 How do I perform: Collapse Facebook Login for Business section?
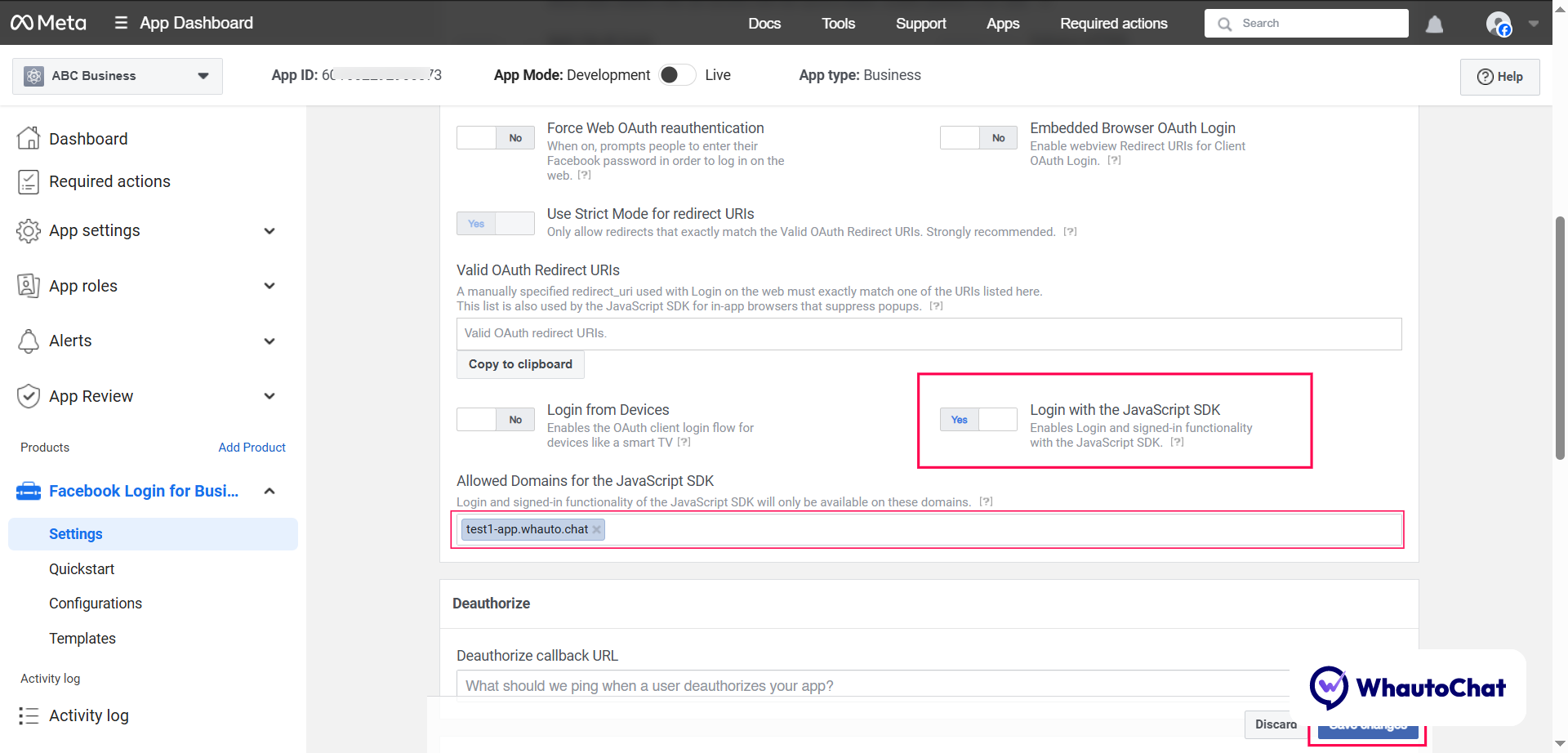[x=269, y=491]
